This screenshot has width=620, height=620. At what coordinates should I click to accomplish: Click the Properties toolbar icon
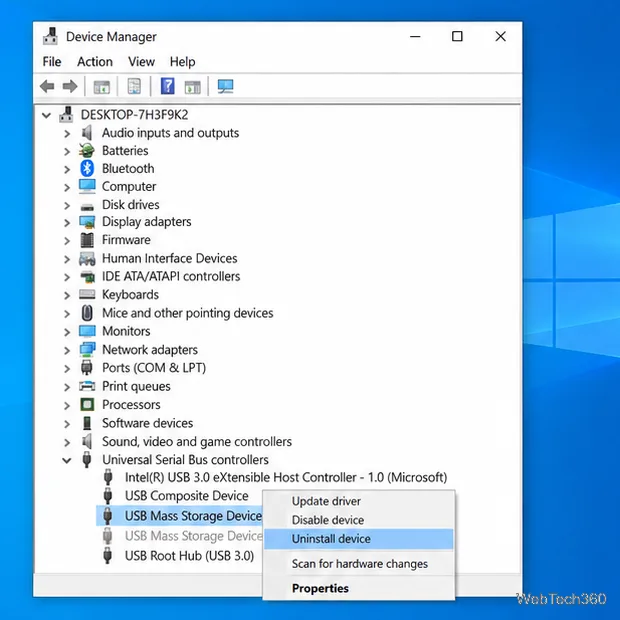(x=134, y=86)
